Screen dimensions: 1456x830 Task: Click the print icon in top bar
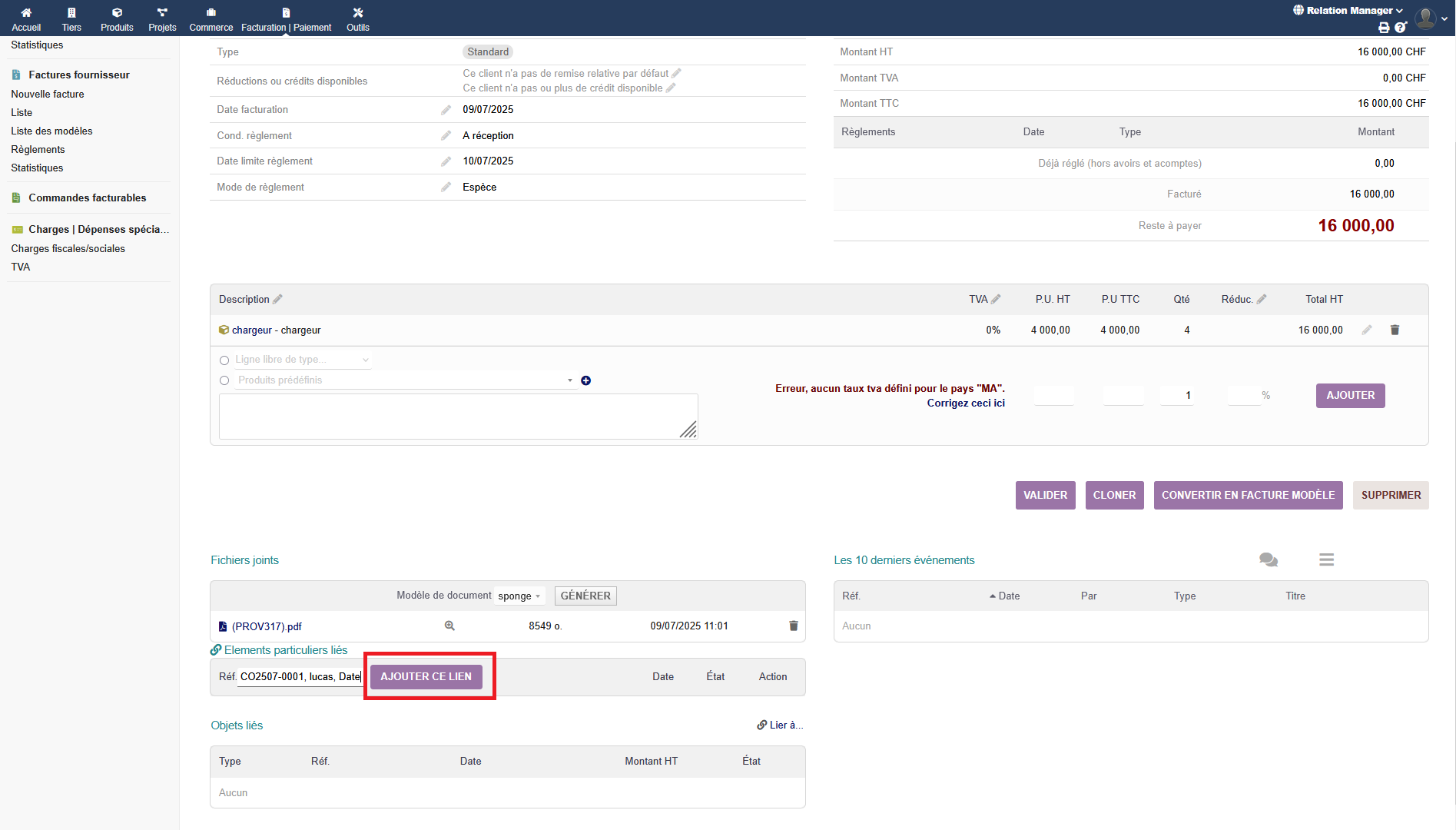tap(1384, 28)
